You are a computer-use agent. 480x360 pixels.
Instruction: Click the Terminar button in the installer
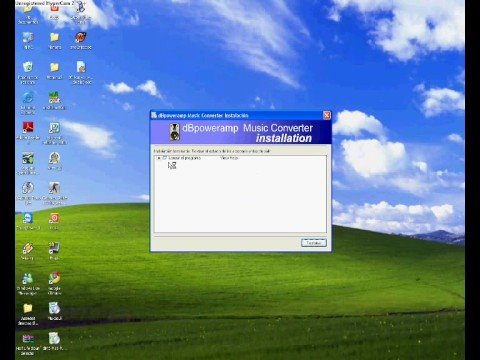click(x=314, y=243)
